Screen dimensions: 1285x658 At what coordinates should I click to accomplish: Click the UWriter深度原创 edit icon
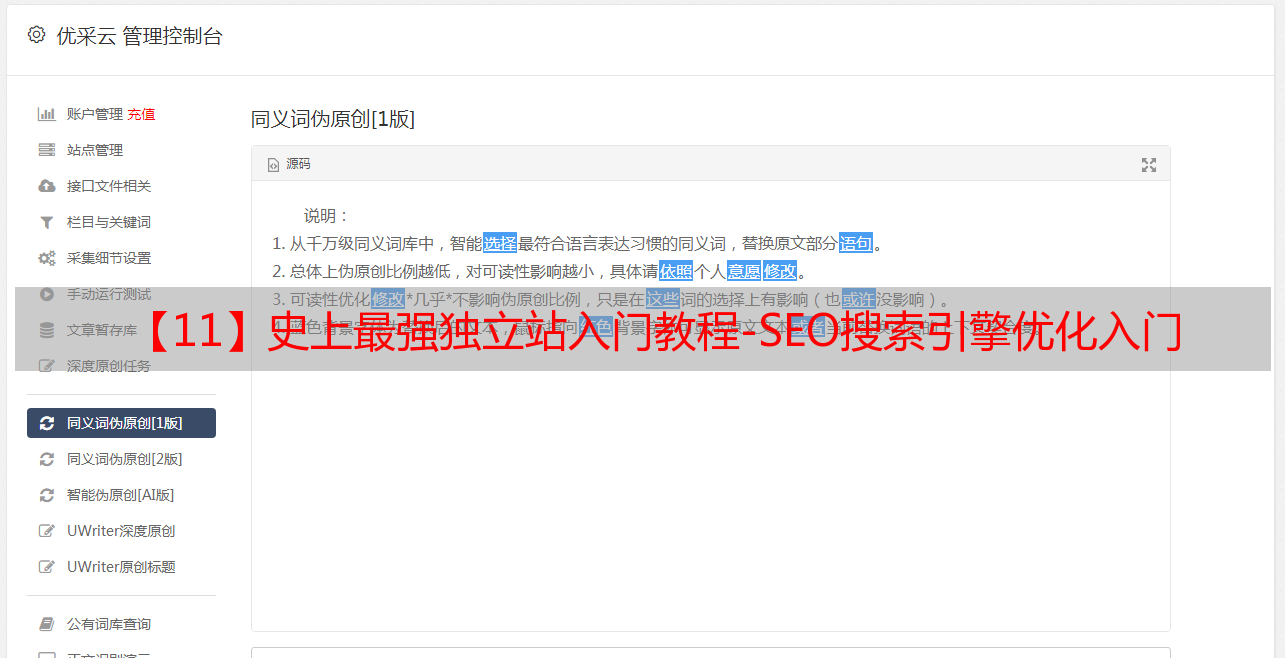(x=46, y=531)
